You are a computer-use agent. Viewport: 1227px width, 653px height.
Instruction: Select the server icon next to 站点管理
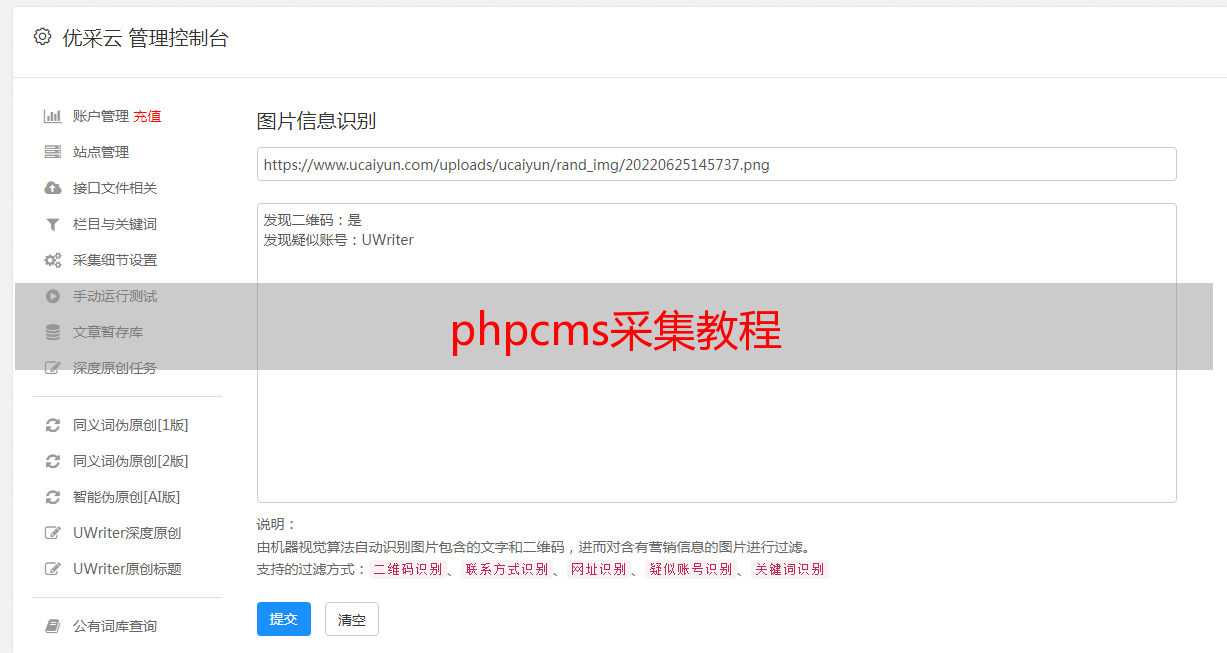coord(53,152)
